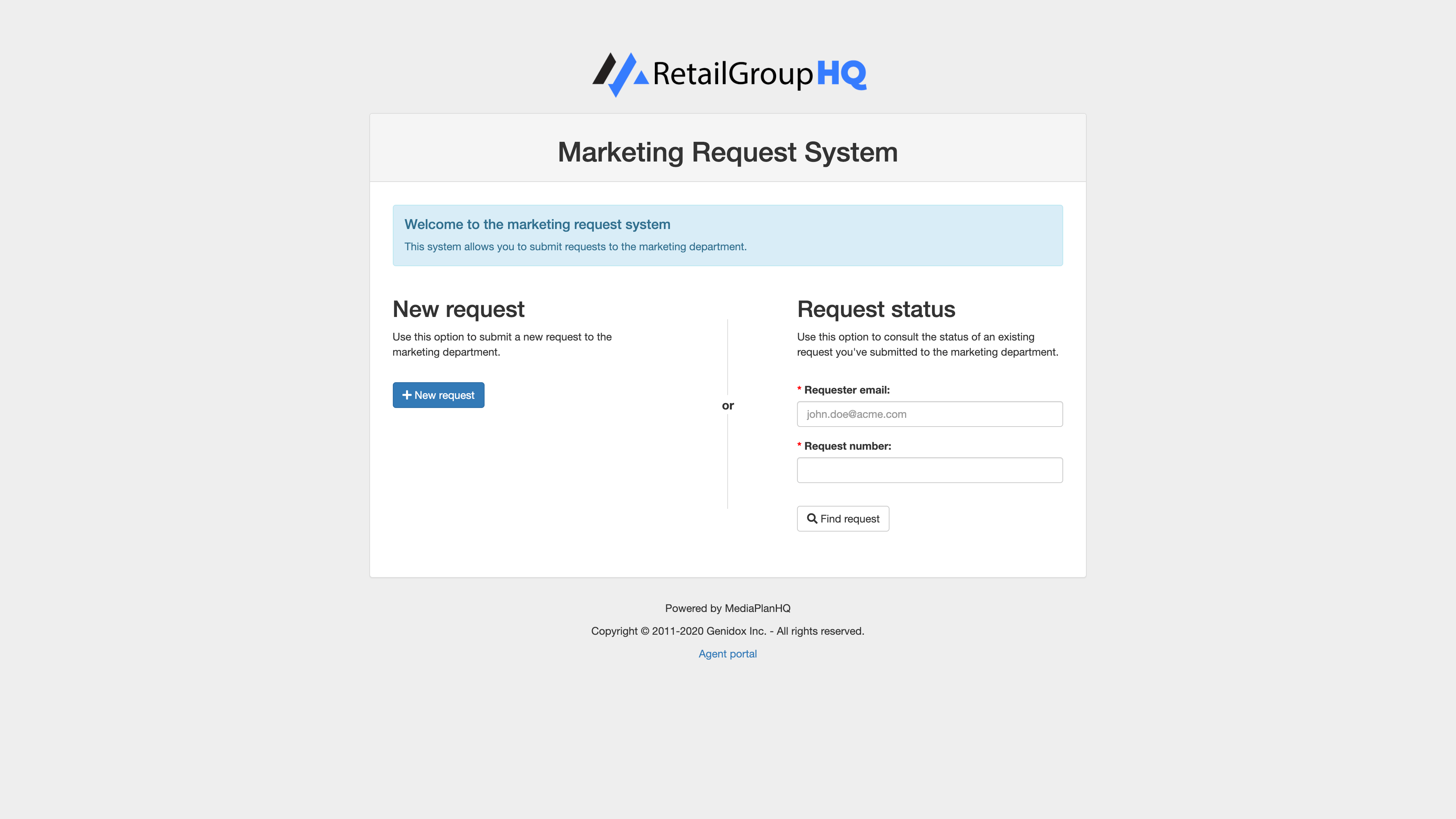This screenshot has width=1456, height=819.
Task: Click the New request section heading
Action: click(x=458, y=309)
